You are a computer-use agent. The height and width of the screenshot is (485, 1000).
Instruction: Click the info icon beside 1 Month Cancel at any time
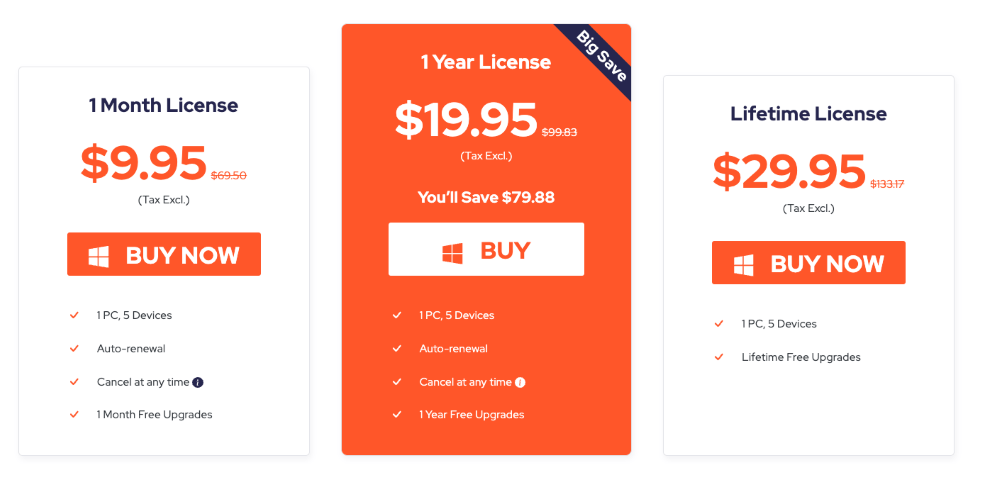[x=198, y=382]
